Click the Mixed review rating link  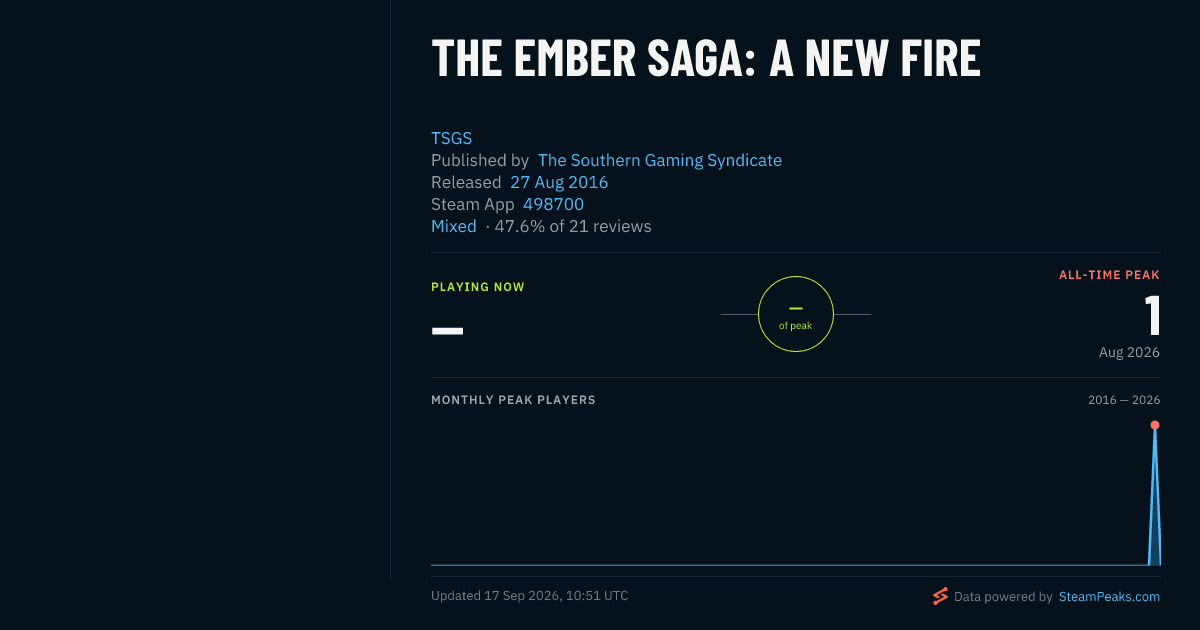coord(454,226)
